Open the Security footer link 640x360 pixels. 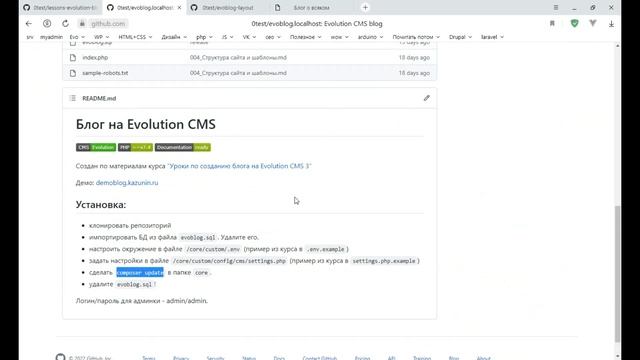coord(215,358)
